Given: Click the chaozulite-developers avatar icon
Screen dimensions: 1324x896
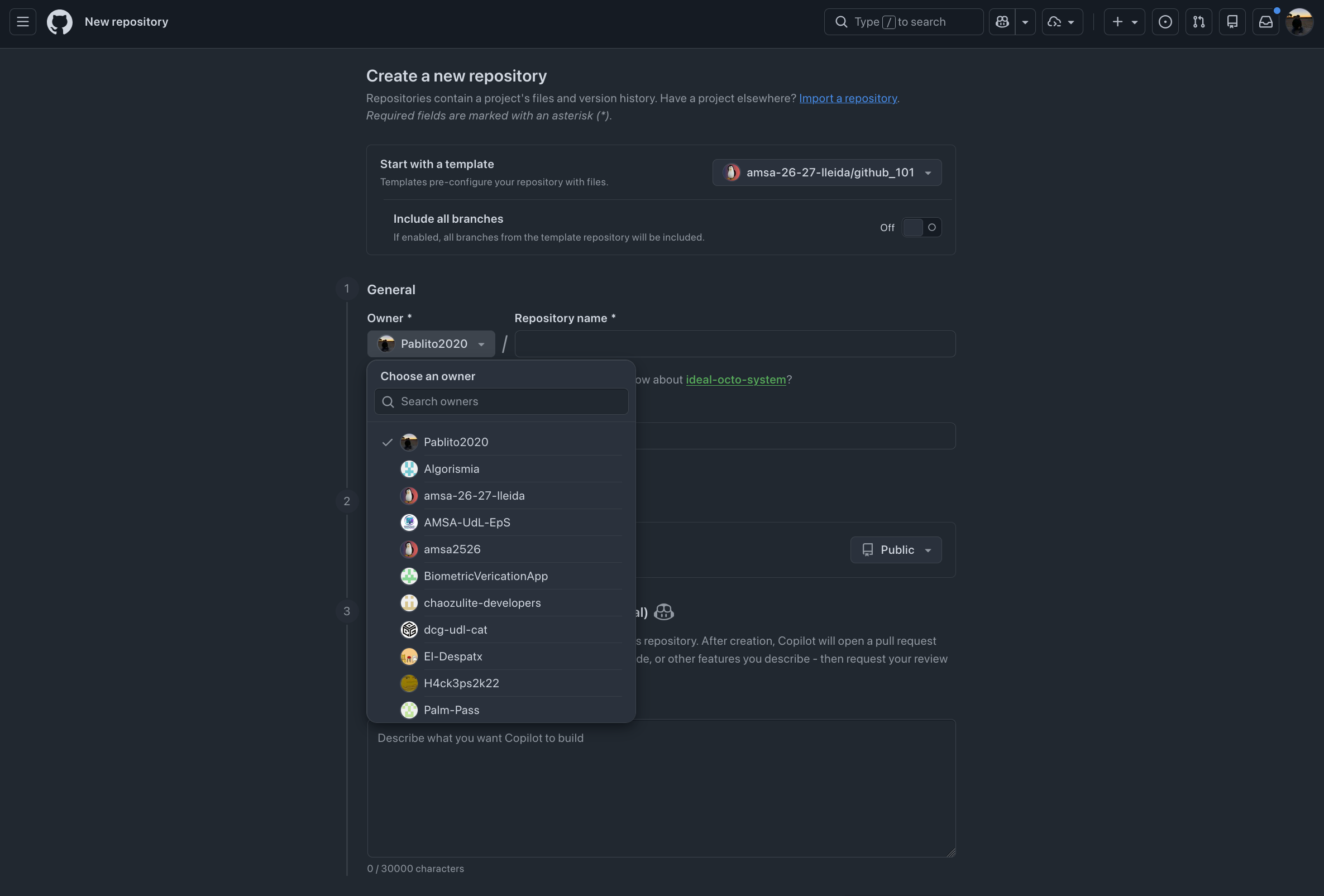Looking at the screenshot, I should coord(409,603).
